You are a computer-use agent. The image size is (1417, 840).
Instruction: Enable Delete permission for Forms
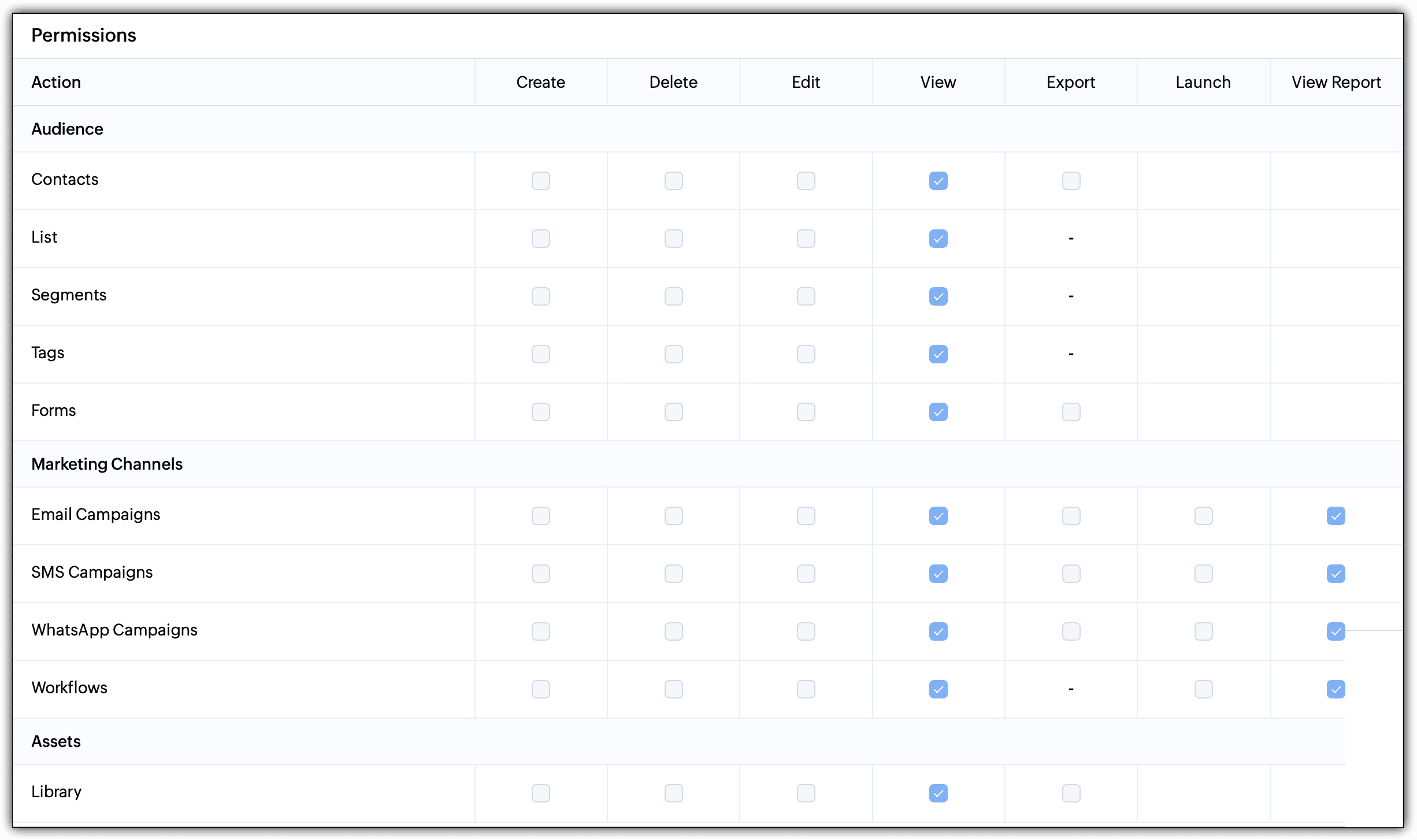(x=673, y=412)
